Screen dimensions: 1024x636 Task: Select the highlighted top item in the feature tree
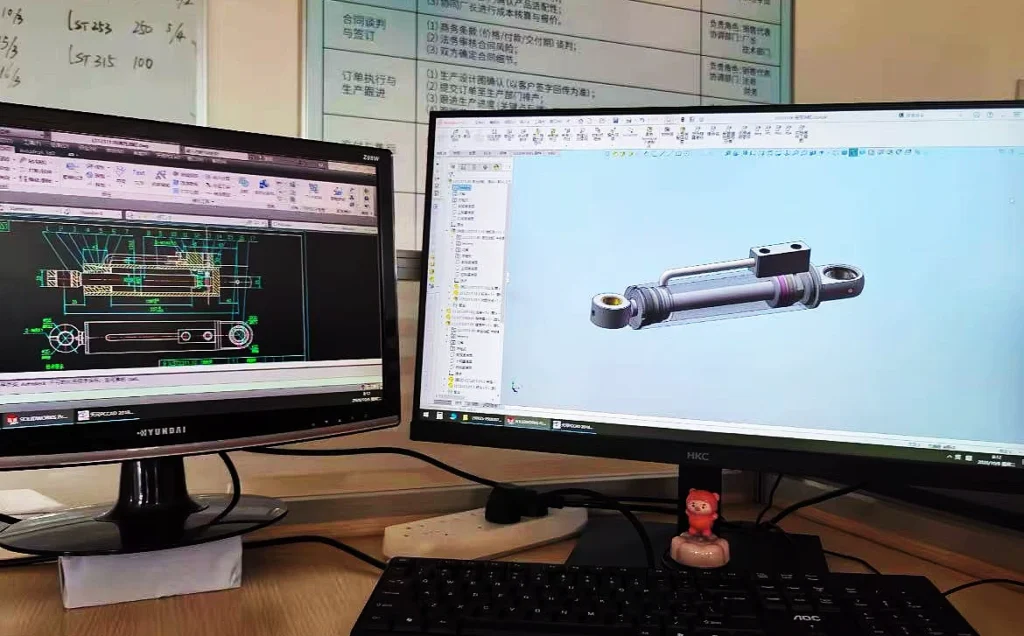[462, 187]
